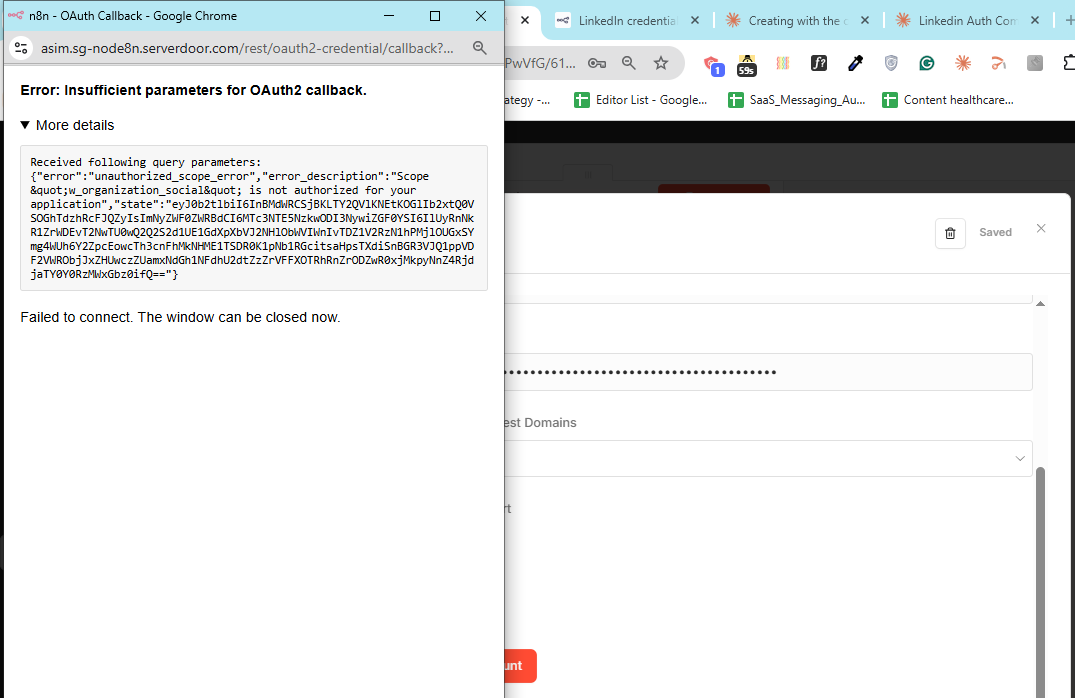Screen dimensions: 1075x698
Task: Minimize the n8n OAuth Callback popup window
Action: (389, 16)
